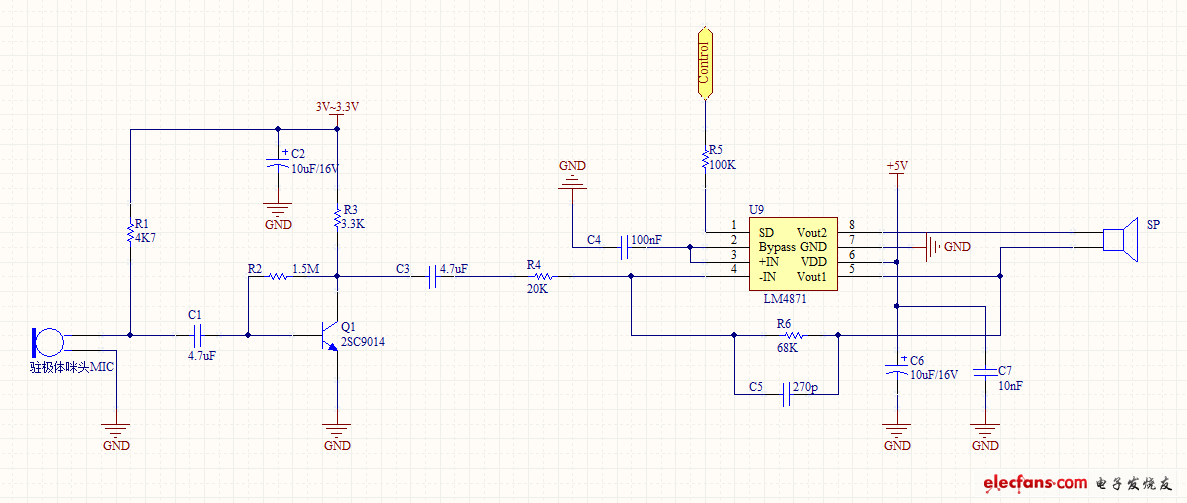The width and height of the screenshot is (1187, 503).
Task: Select the microphone symbol labeled MIC
Action: pyautogui.click(x=50, y=342)
